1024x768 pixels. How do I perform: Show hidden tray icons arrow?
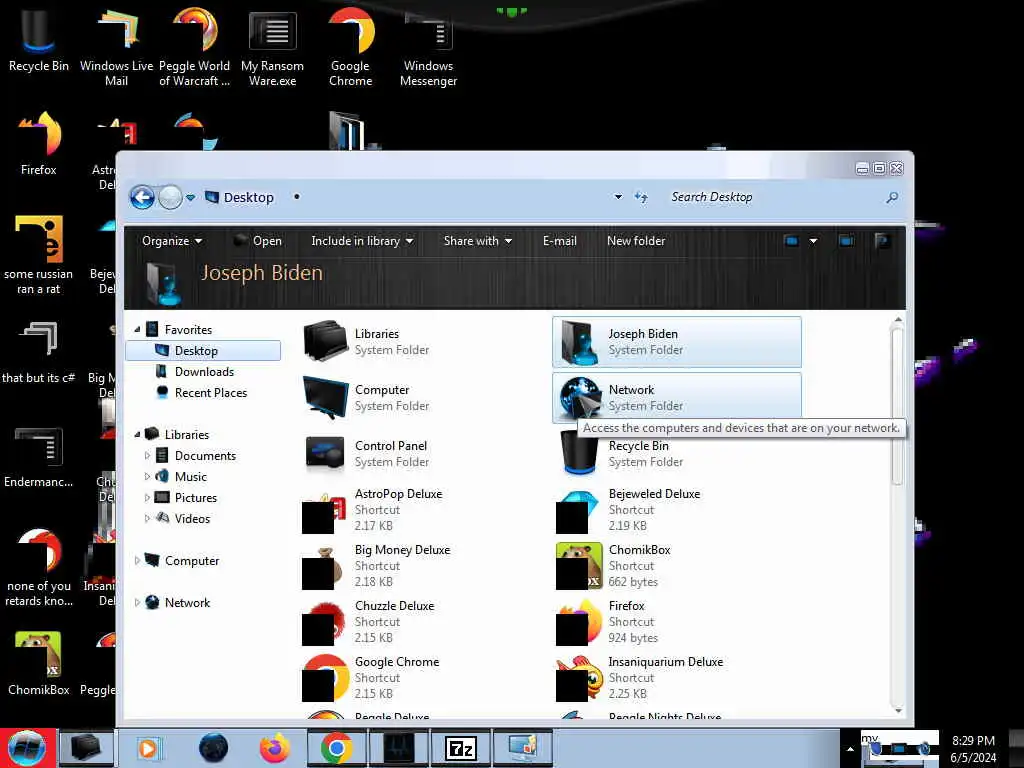pos(850,748)
